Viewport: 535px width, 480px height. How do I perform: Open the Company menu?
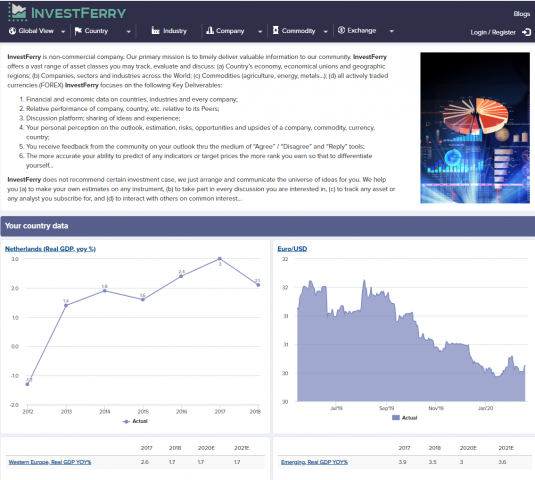pos(230,31)
